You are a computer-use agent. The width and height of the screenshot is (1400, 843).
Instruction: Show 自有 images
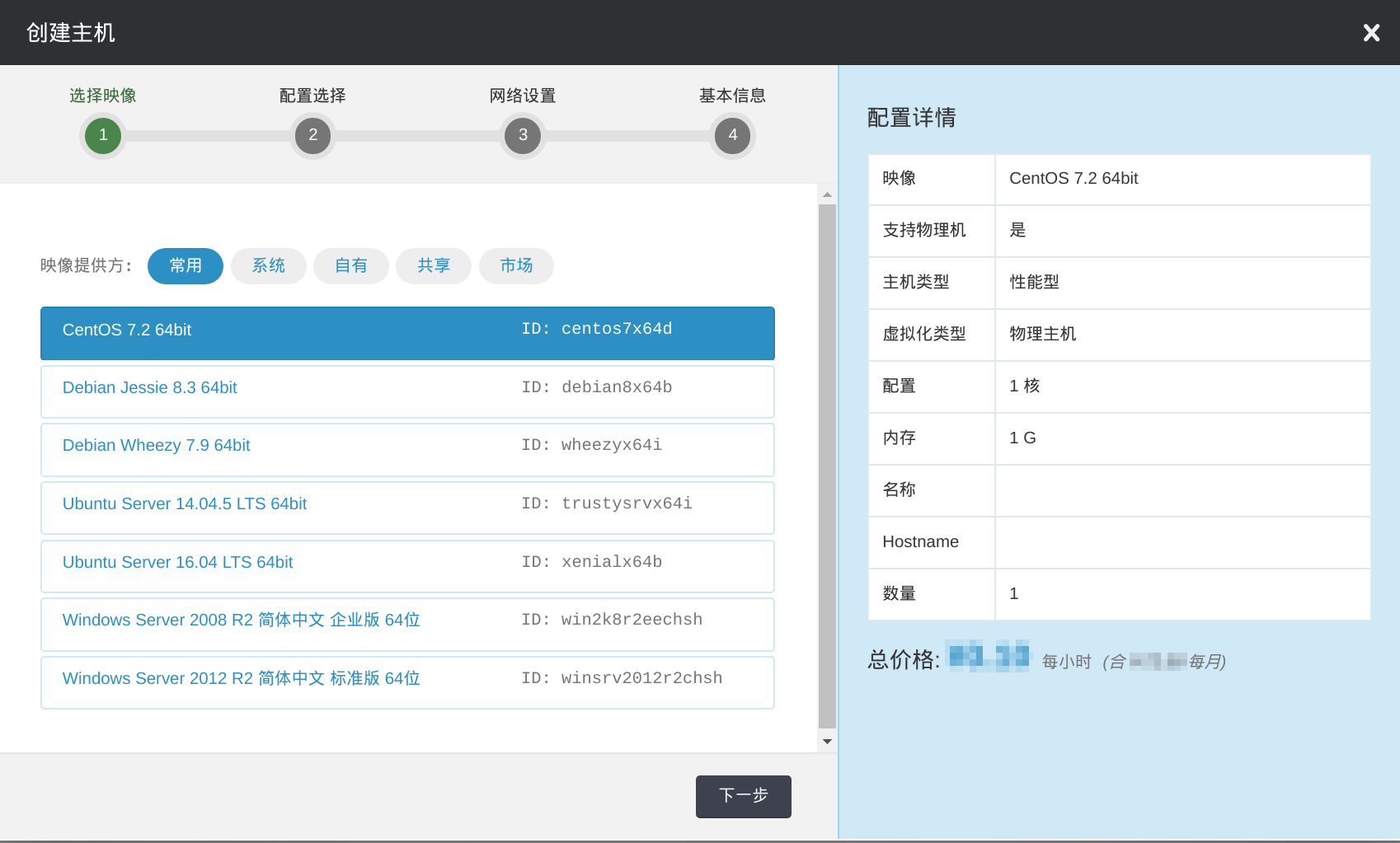[350, 266]
